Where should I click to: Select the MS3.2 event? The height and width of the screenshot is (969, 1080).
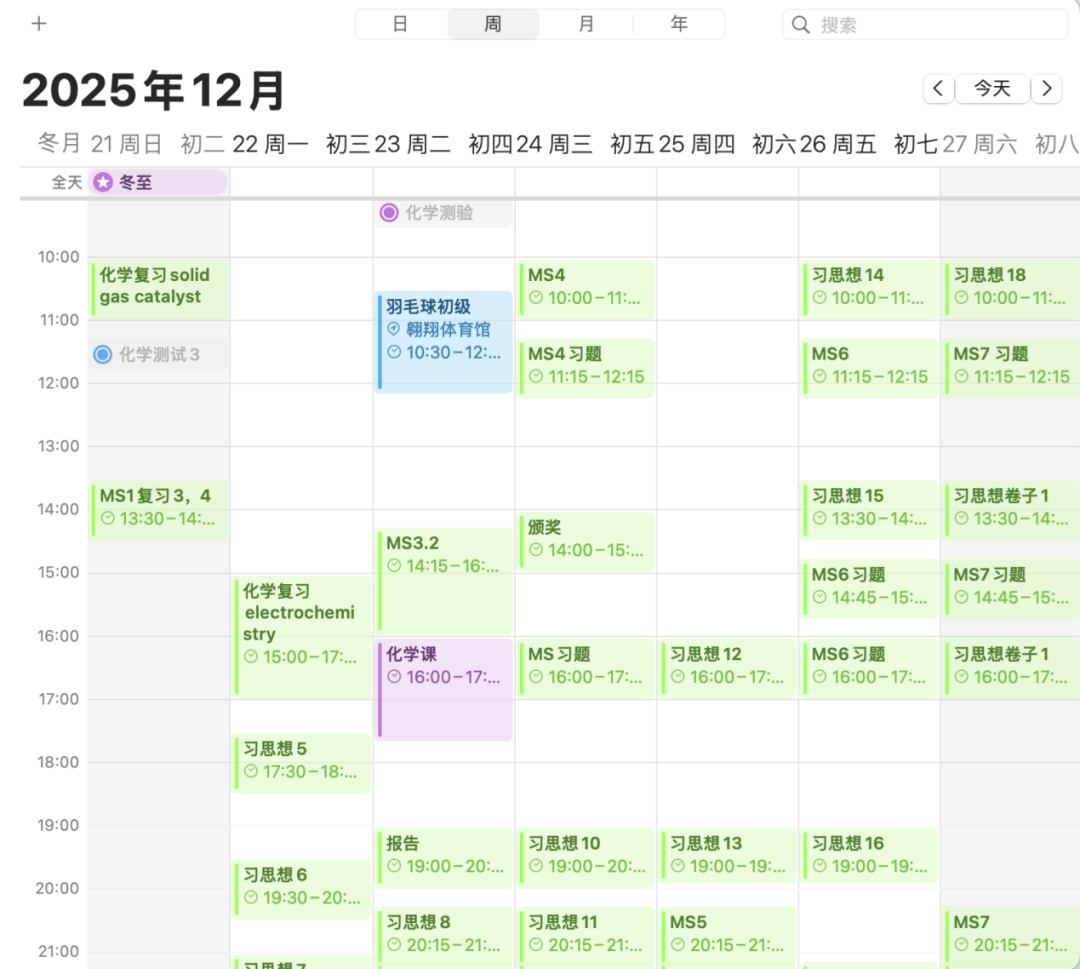point(444,581)
